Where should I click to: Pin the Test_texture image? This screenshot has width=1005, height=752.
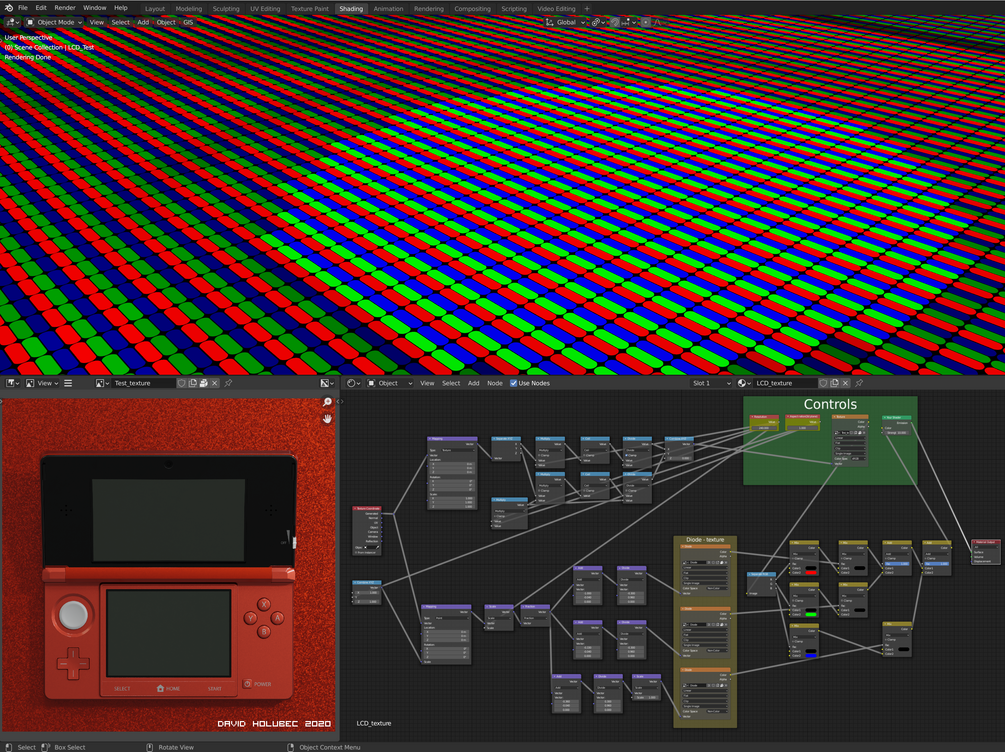click(x=228, y=383)
